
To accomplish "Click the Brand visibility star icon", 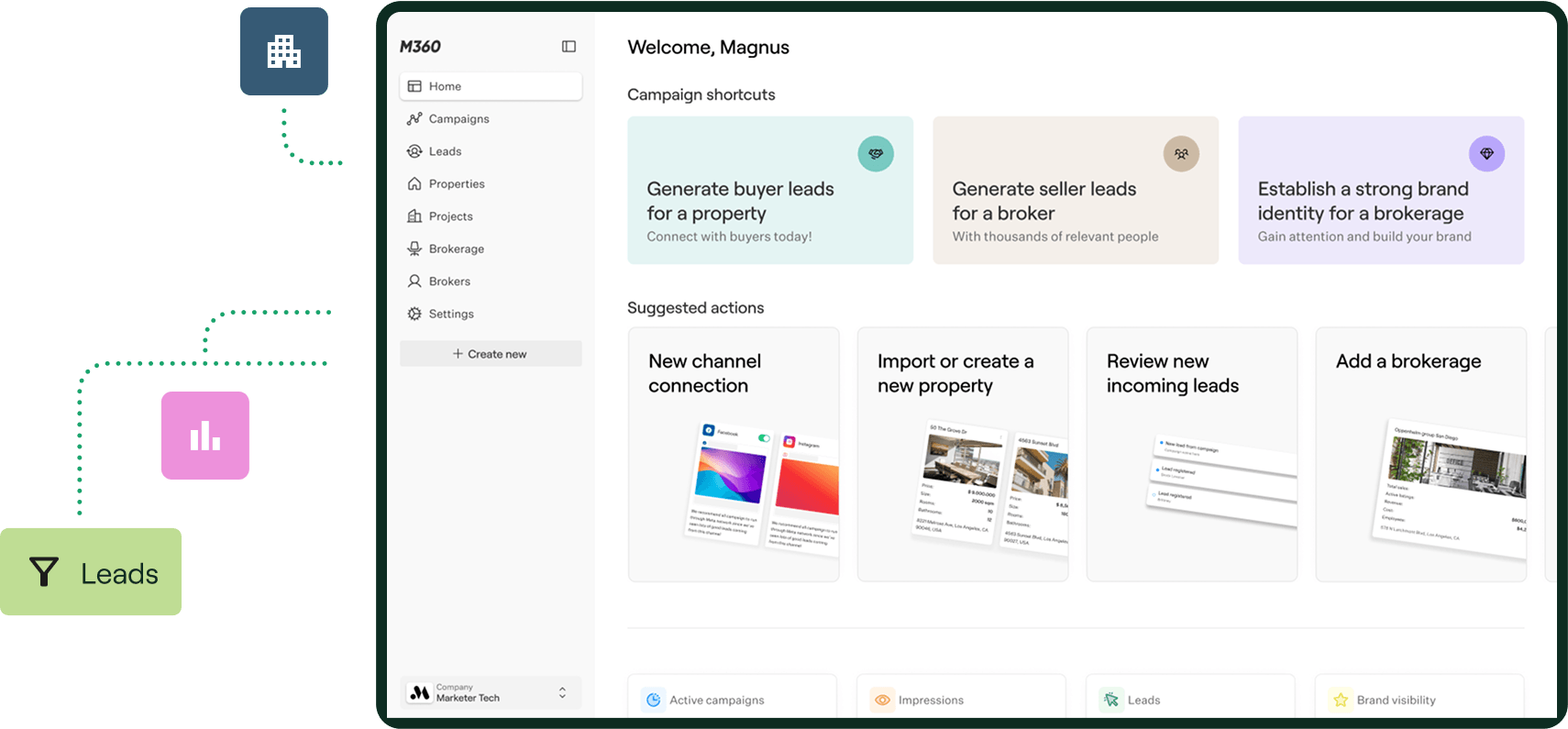I will 1341,700.
